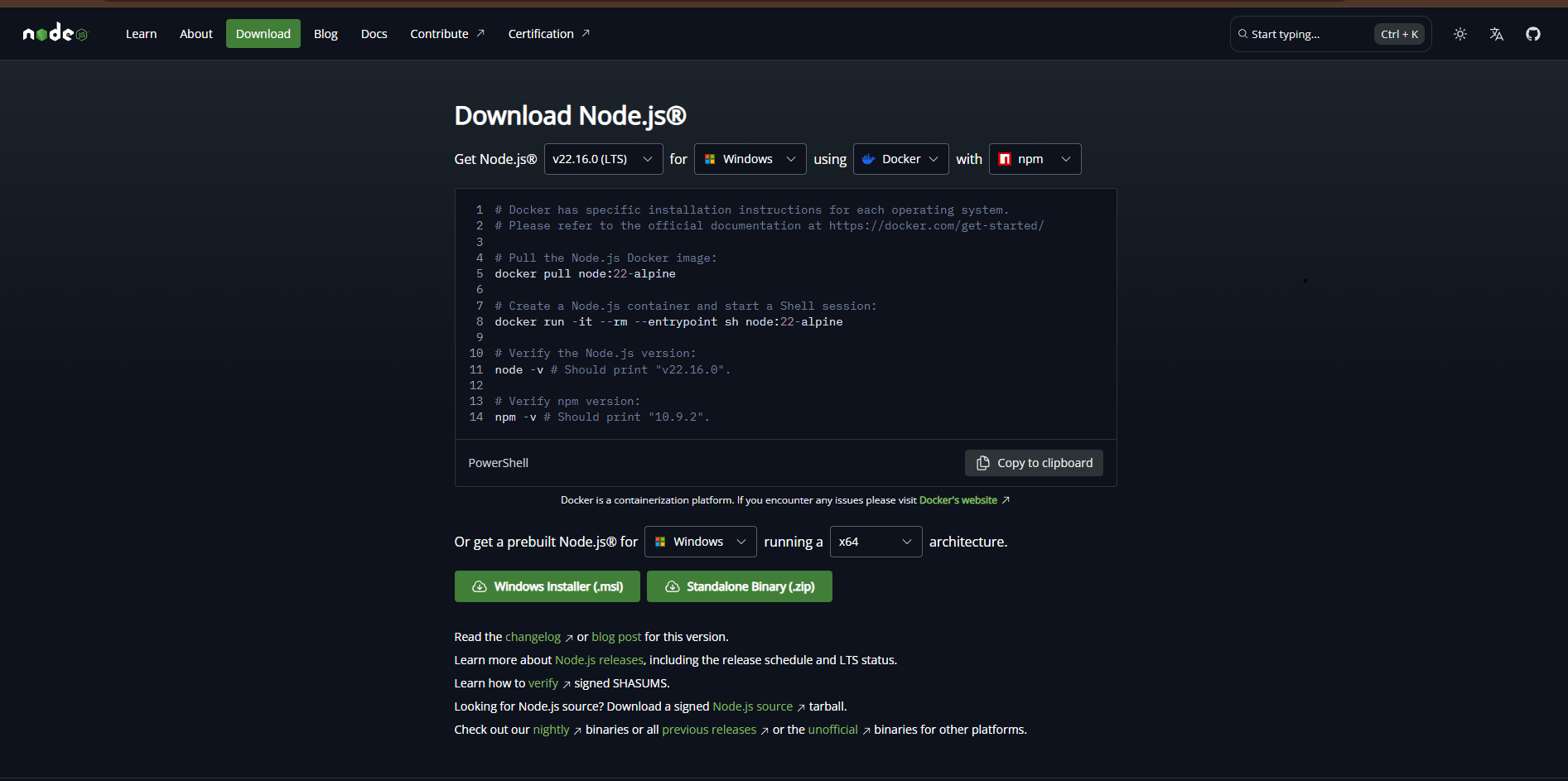This screenshot has width=1568, height=781.
Task: Click the npm logo icon
Action: tap(1005, 159)
